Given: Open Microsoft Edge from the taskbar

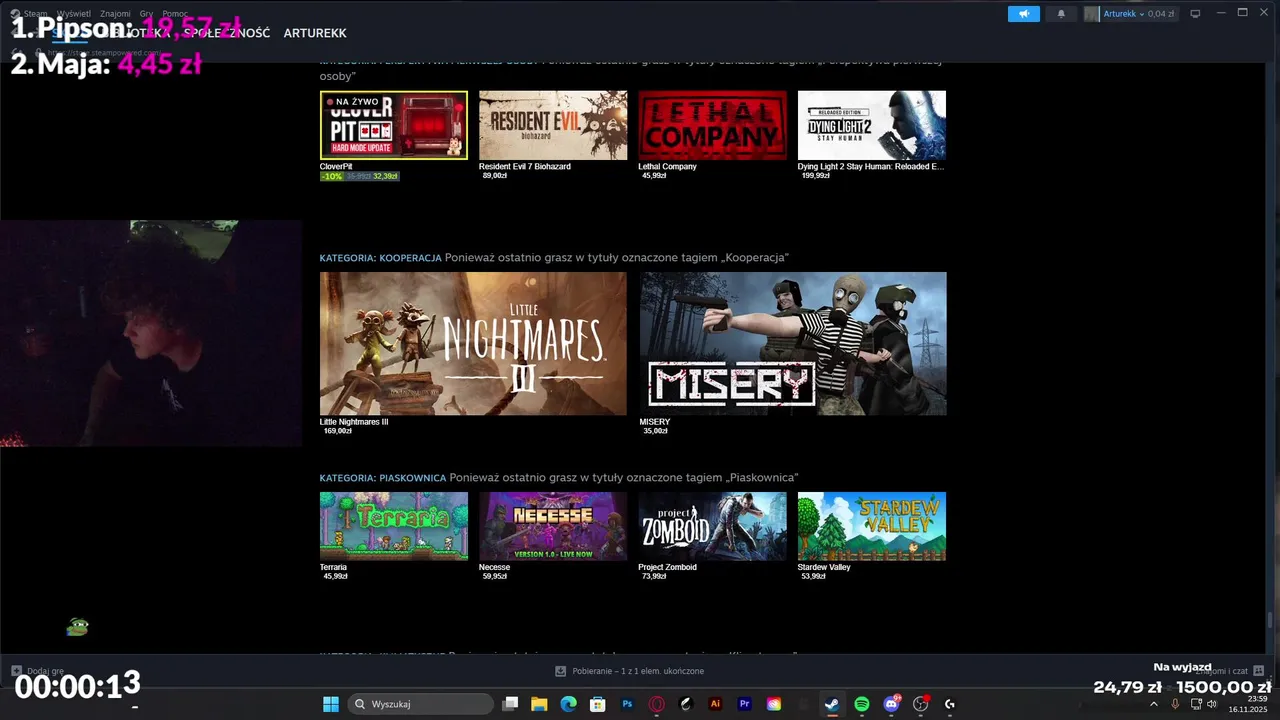Looking at the screenshot, I should point(569,704).
